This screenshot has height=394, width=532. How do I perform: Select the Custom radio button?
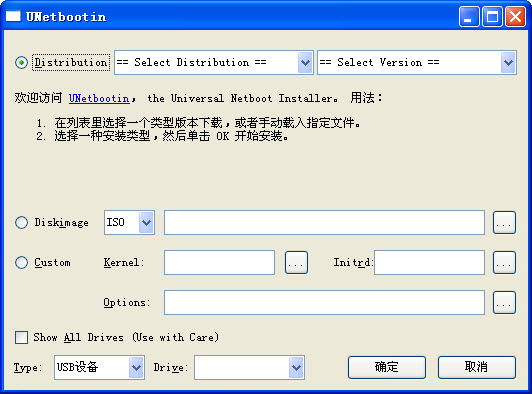click(x=21, y=262)
